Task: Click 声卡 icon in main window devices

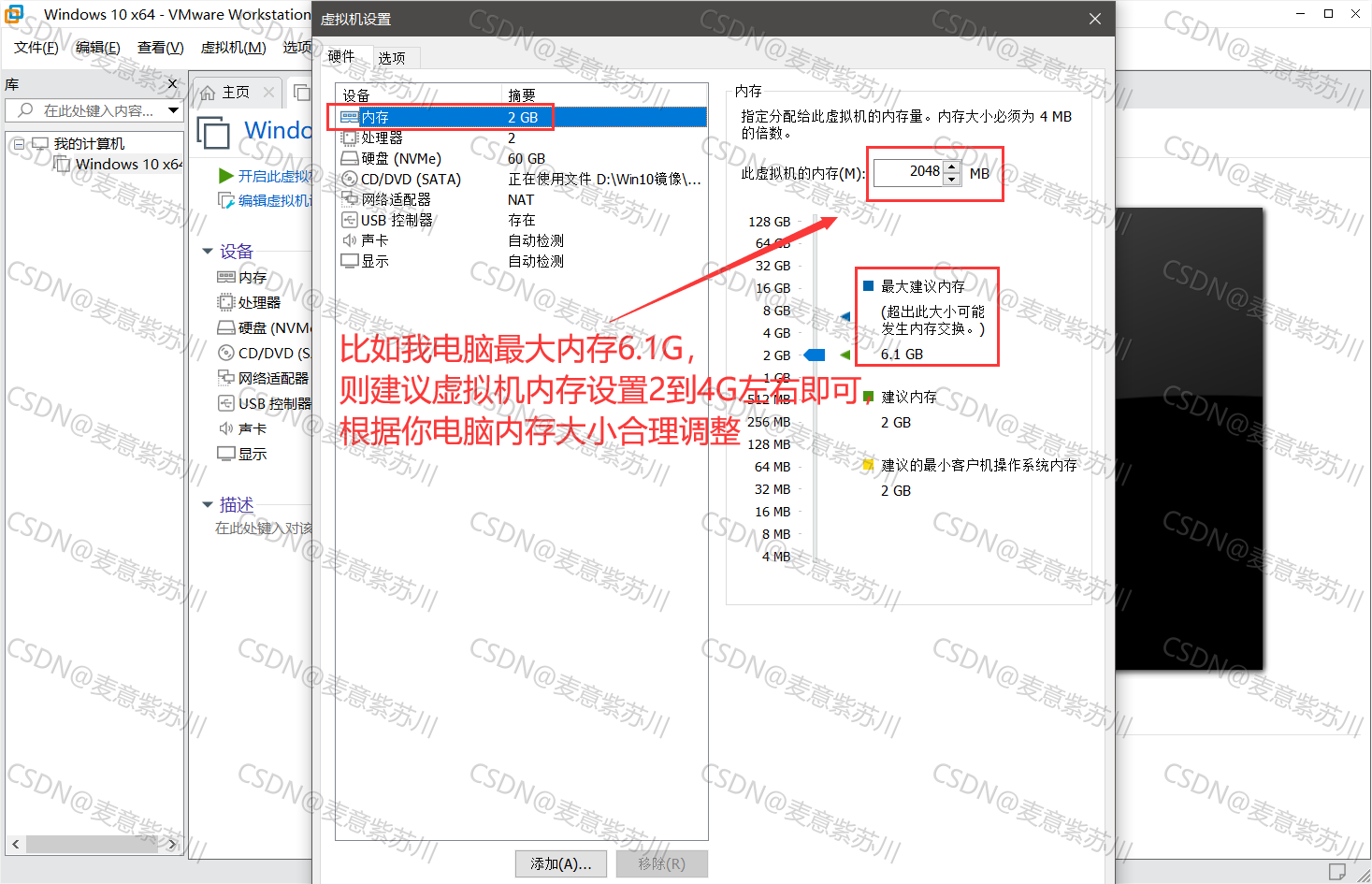Action: pos(225,428)
